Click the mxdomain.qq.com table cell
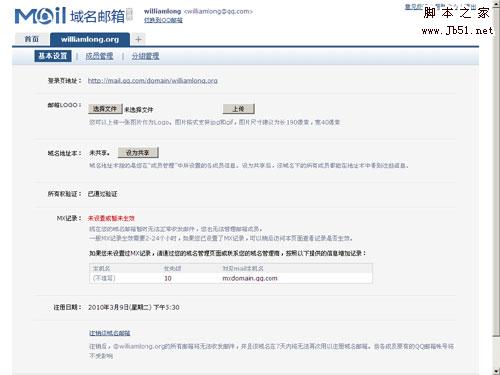The height and width of the screenshot is (375, 500). (250, 278)
